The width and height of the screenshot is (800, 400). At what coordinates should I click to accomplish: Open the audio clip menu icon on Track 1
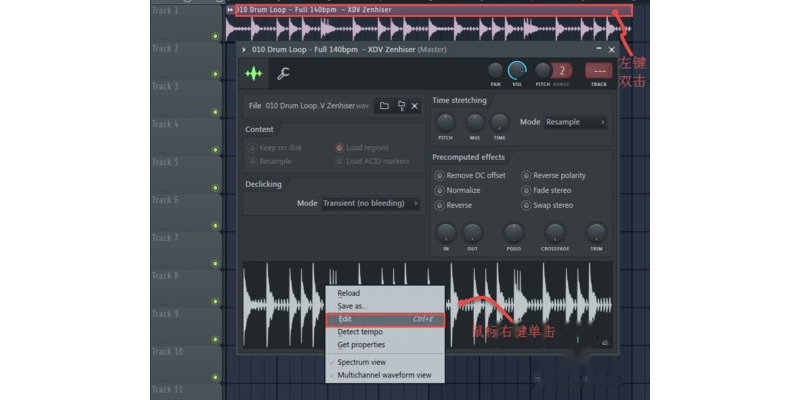(230, 10)
